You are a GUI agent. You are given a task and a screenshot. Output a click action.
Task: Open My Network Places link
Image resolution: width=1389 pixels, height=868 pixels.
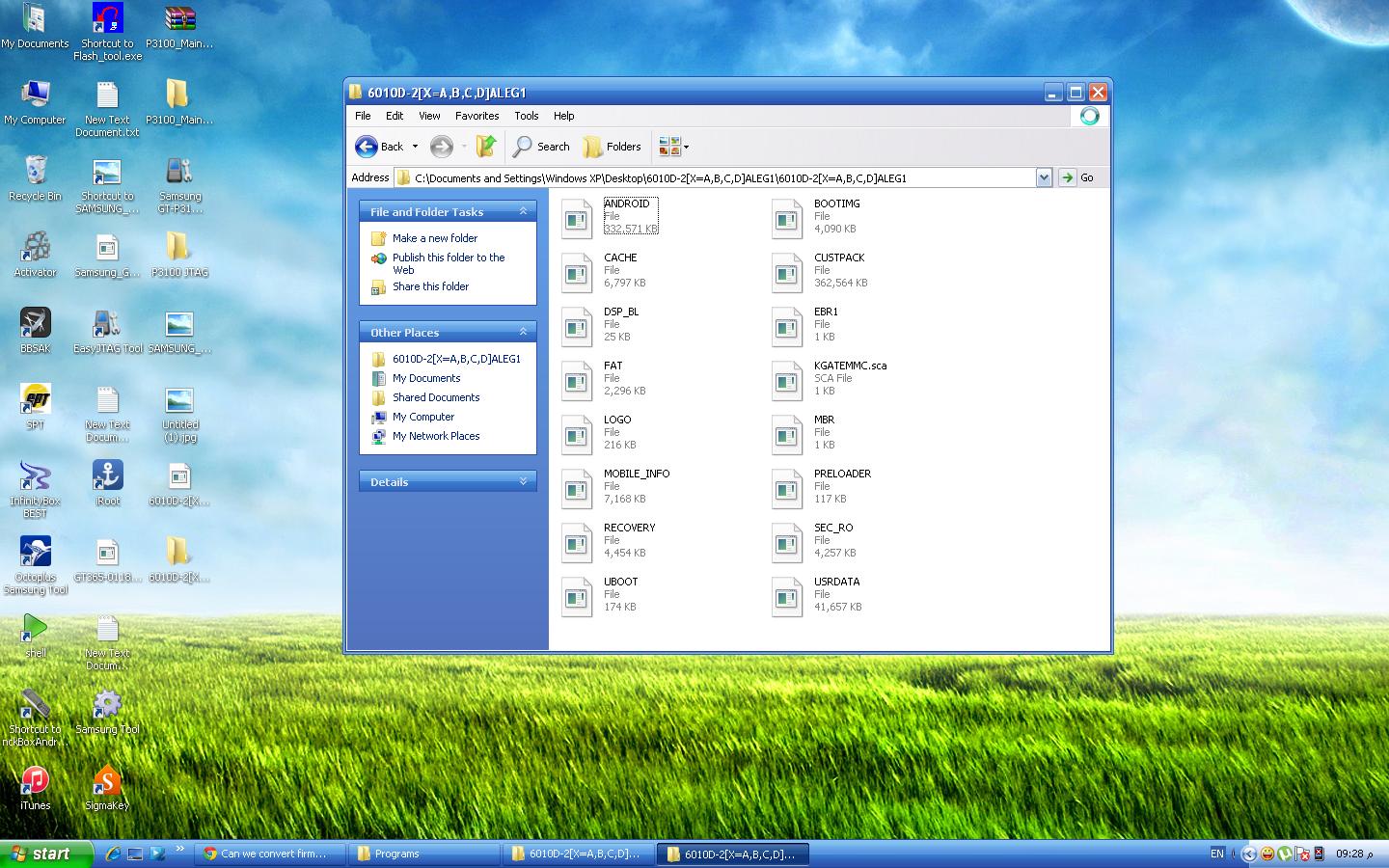pyautogui.click(x=436, y=436)
